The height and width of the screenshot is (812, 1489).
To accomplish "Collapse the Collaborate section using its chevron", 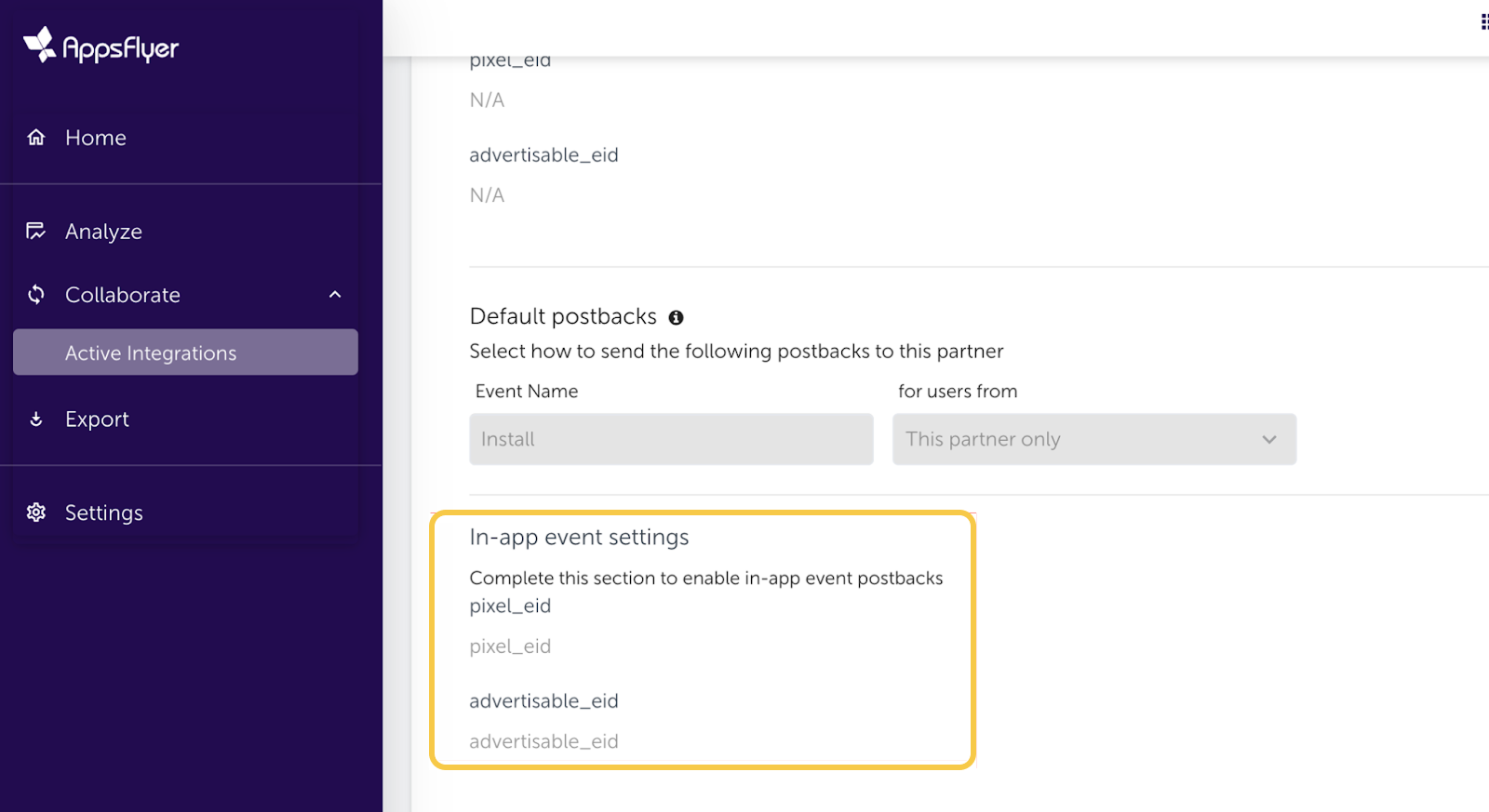I will click(x=335, y=295).
